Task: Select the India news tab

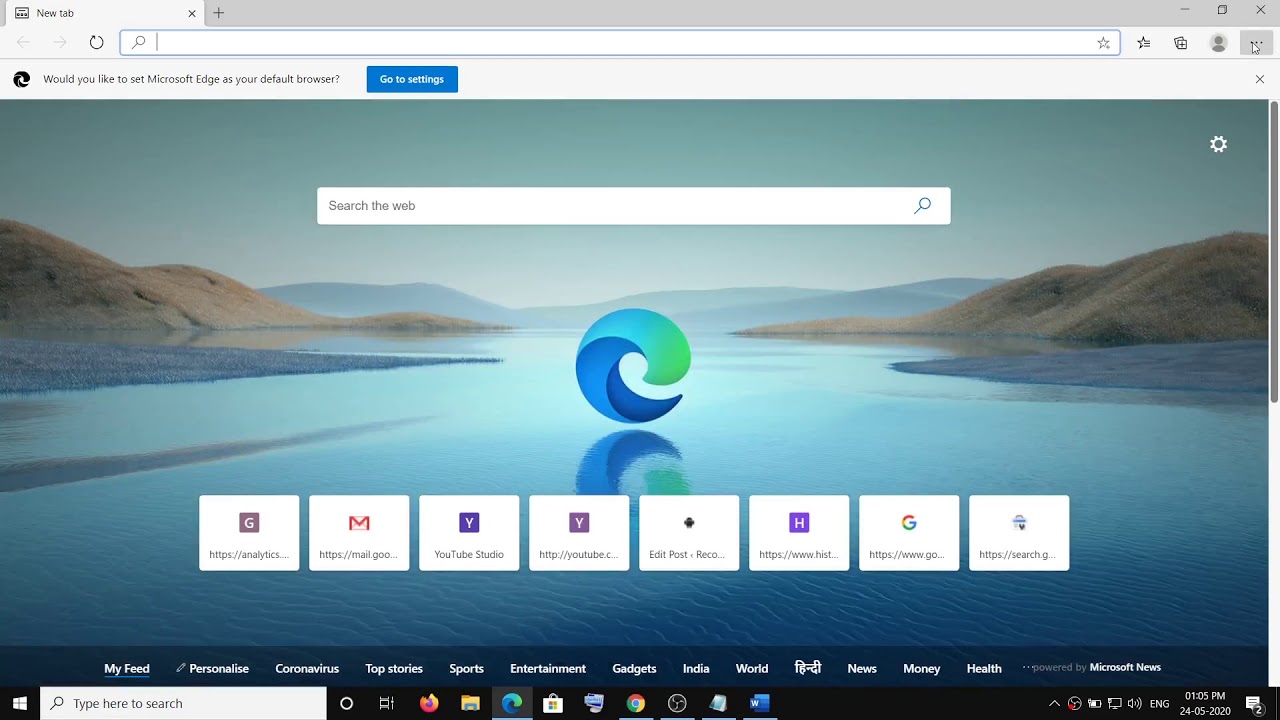Action: pyautogui.click(x=696, y=668)
